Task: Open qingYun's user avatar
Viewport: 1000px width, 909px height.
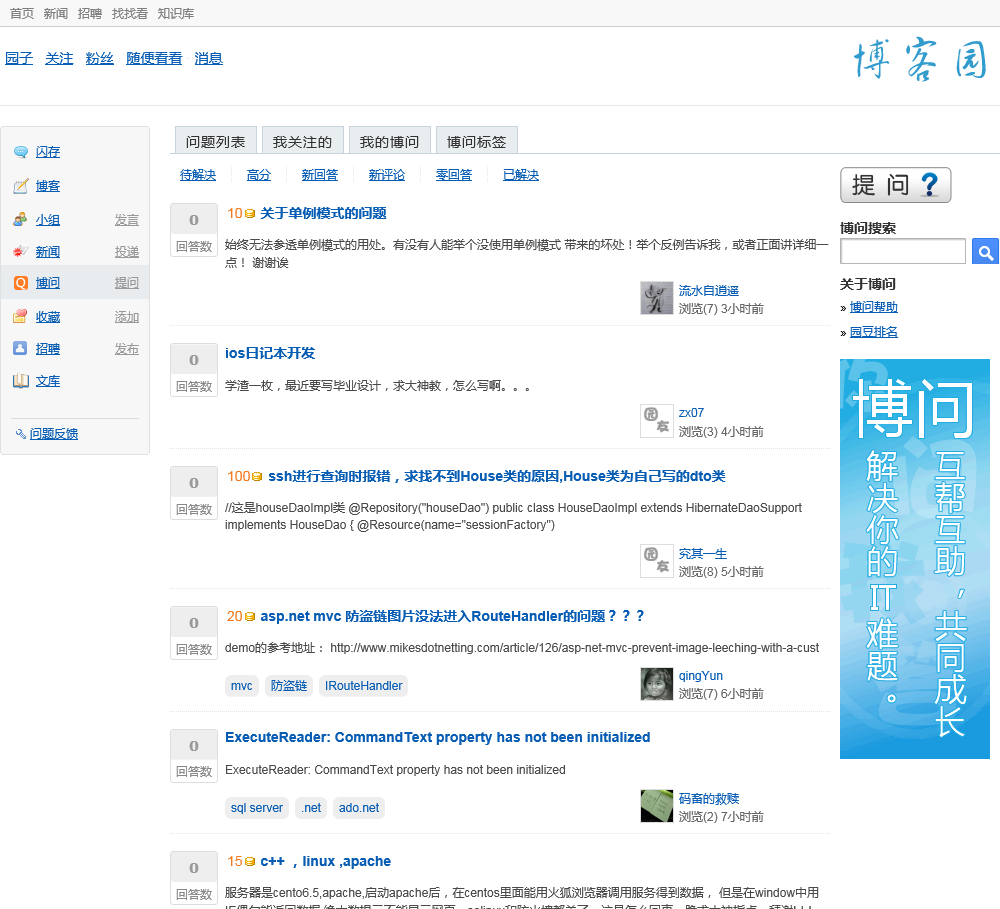Action: click(x=656, y=684)
